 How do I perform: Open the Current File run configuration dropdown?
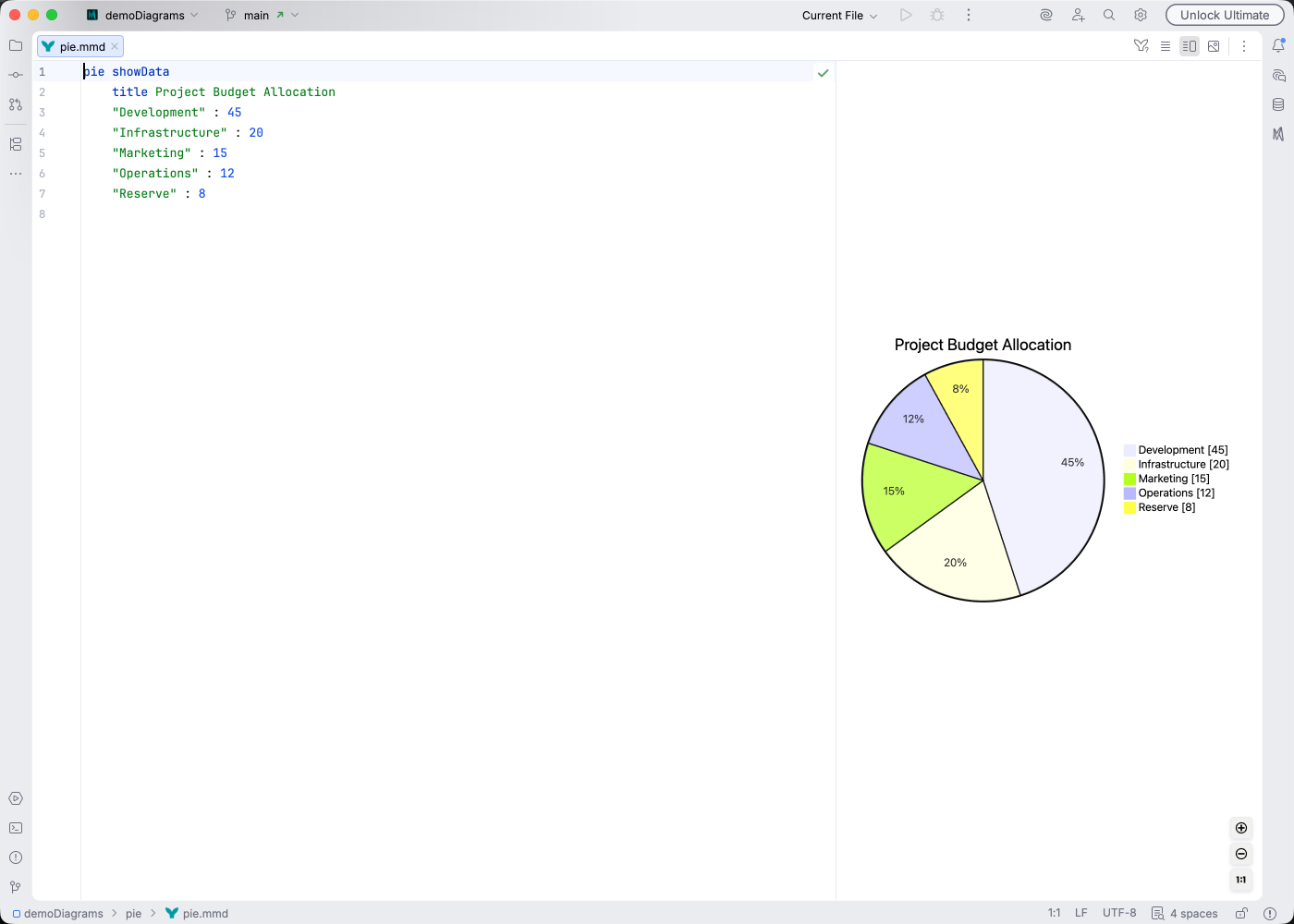[836, 15]
